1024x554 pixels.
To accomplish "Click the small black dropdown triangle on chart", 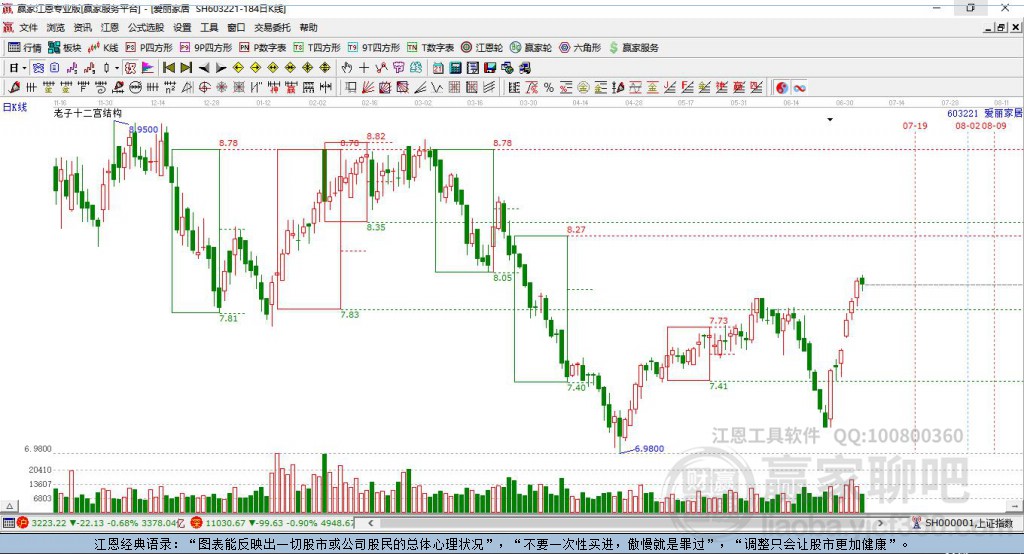I will [x=830, y=120].
